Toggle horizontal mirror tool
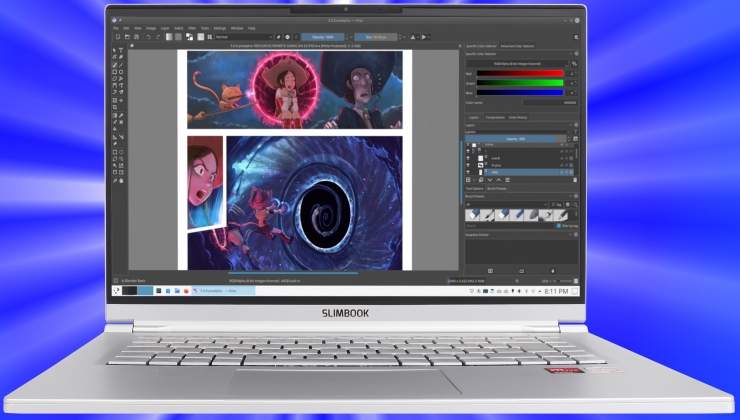The width and height of the screenshot is (740, 420). click(413, 37)
